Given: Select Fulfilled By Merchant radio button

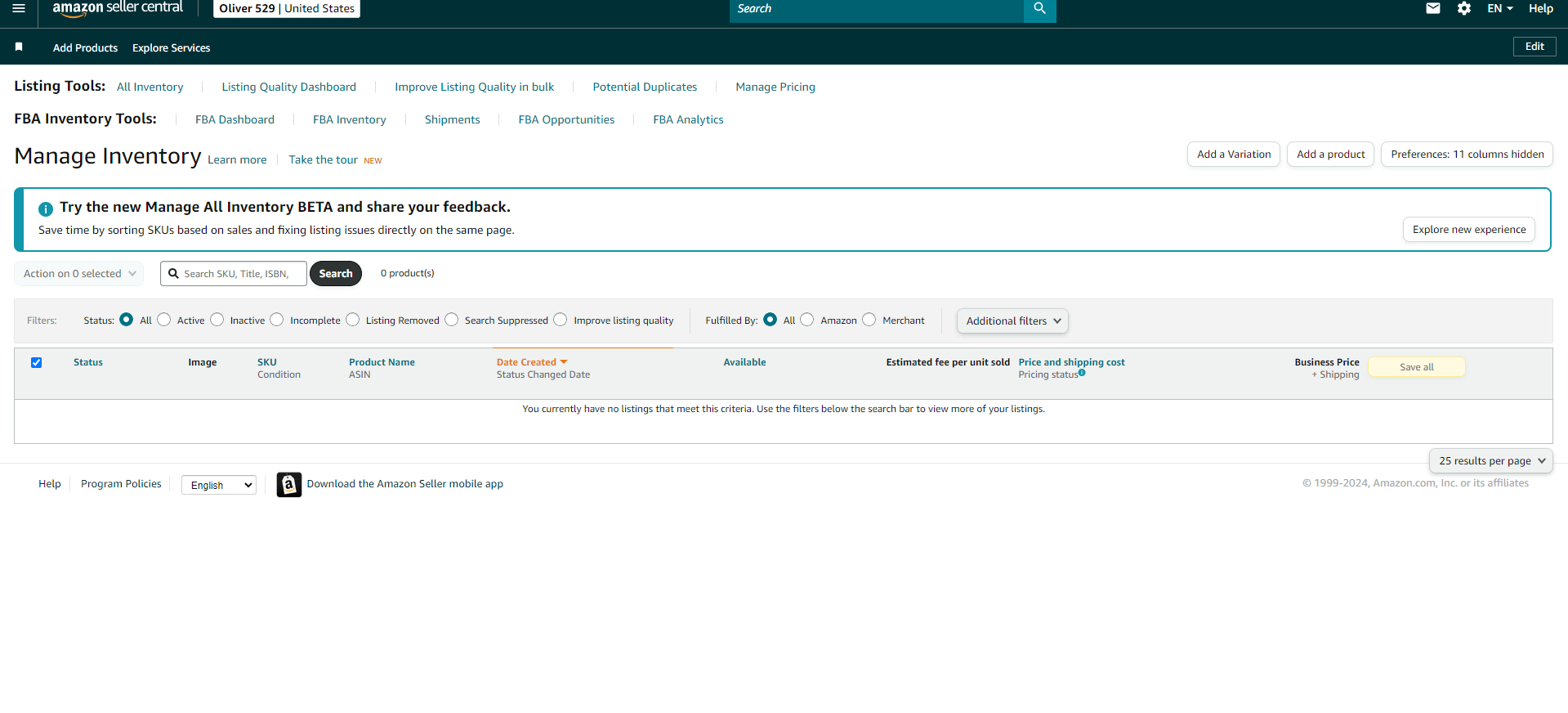Looking at the screenshot, I should 869,320.
